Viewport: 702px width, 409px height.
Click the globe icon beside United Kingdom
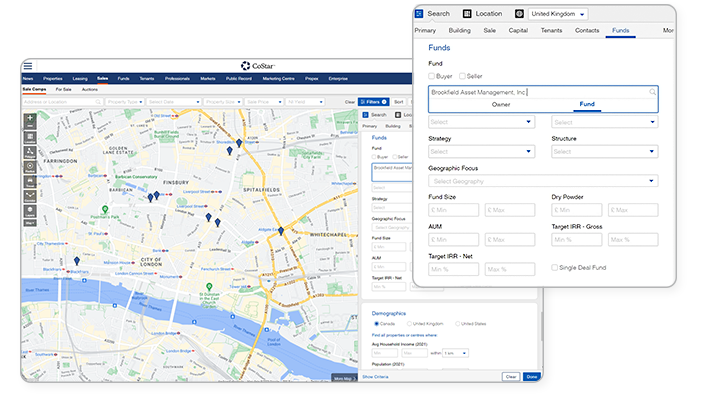pos(519,14)
